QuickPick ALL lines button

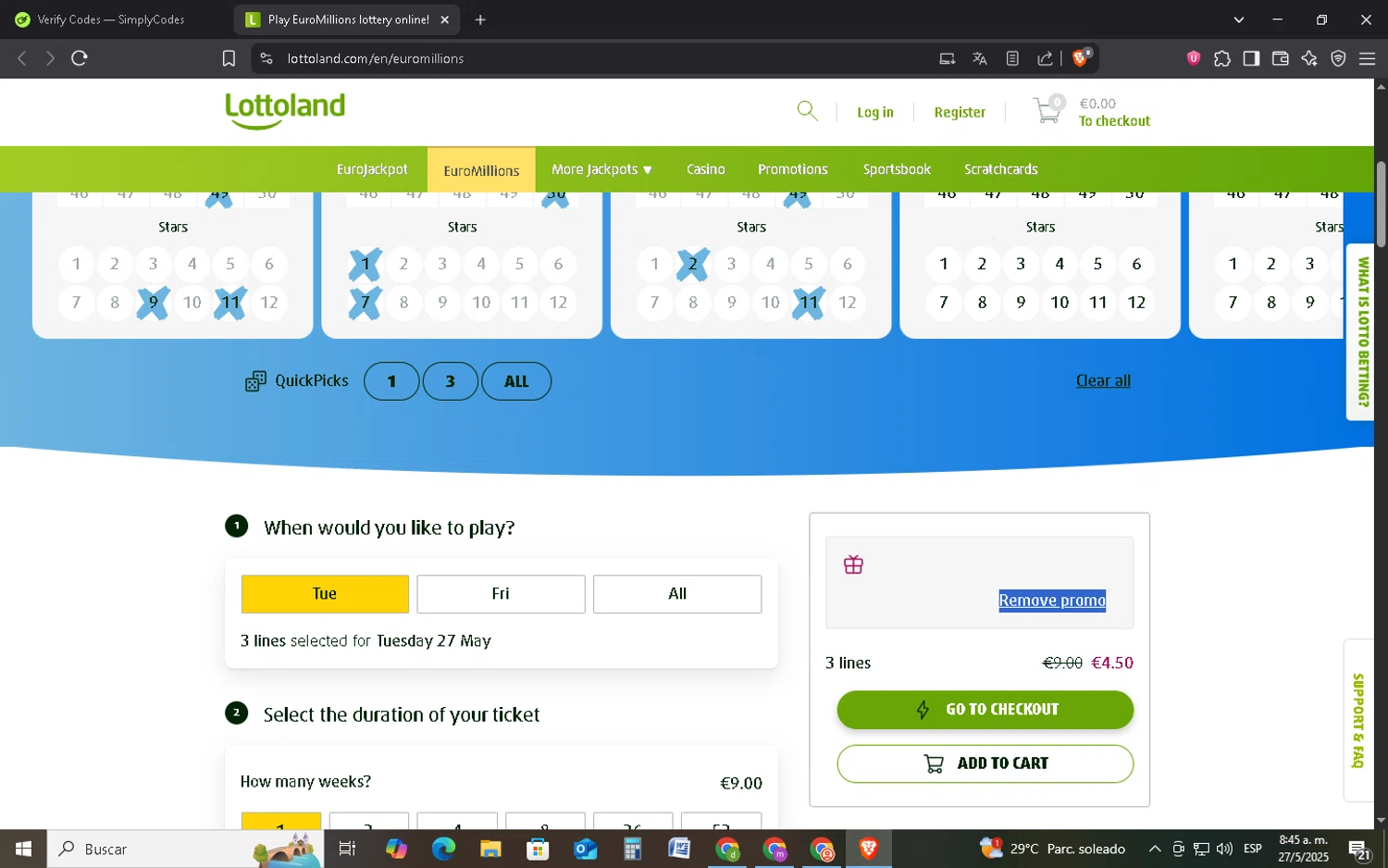point(516,381)
